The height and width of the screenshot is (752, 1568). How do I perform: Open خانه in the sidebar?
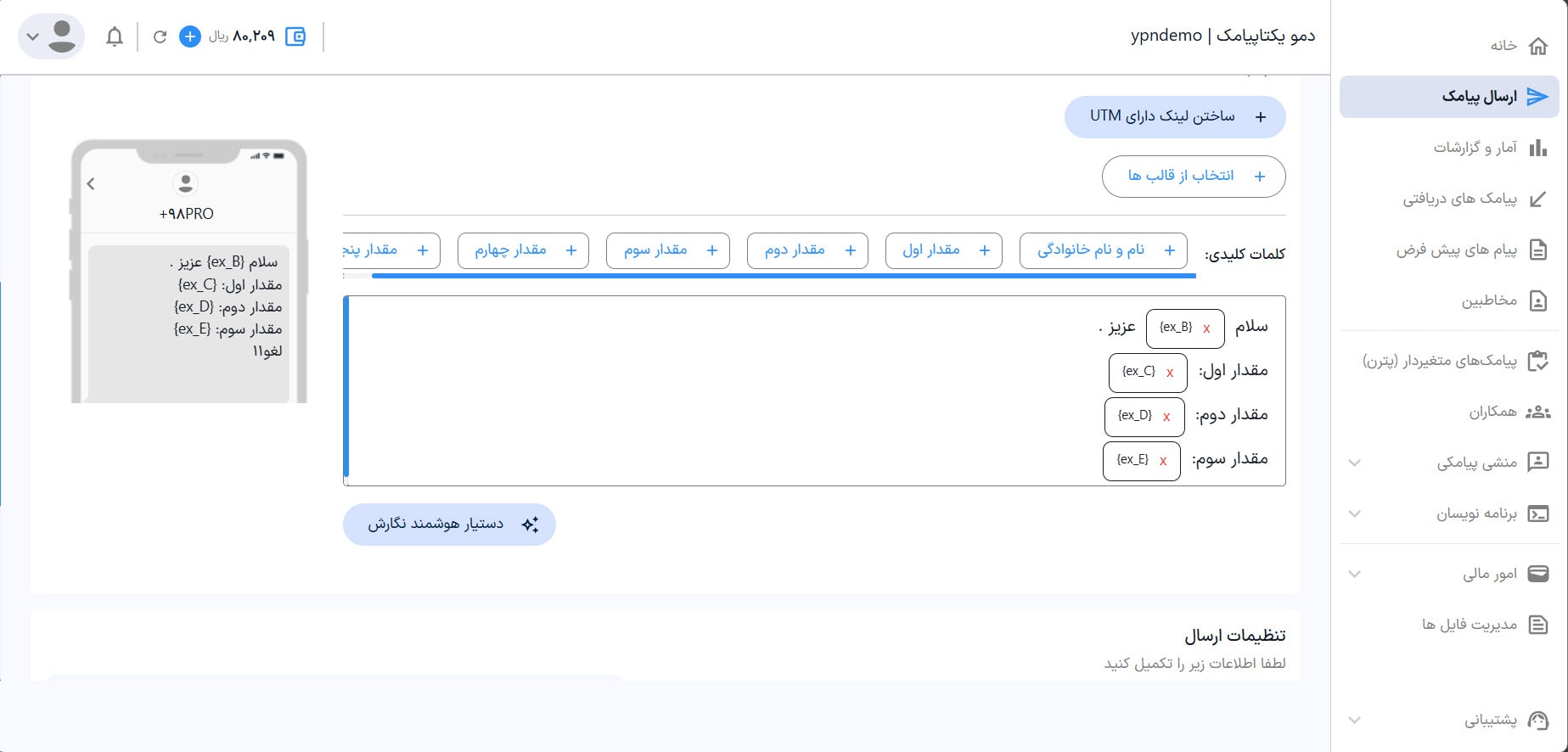[1518, 46]
